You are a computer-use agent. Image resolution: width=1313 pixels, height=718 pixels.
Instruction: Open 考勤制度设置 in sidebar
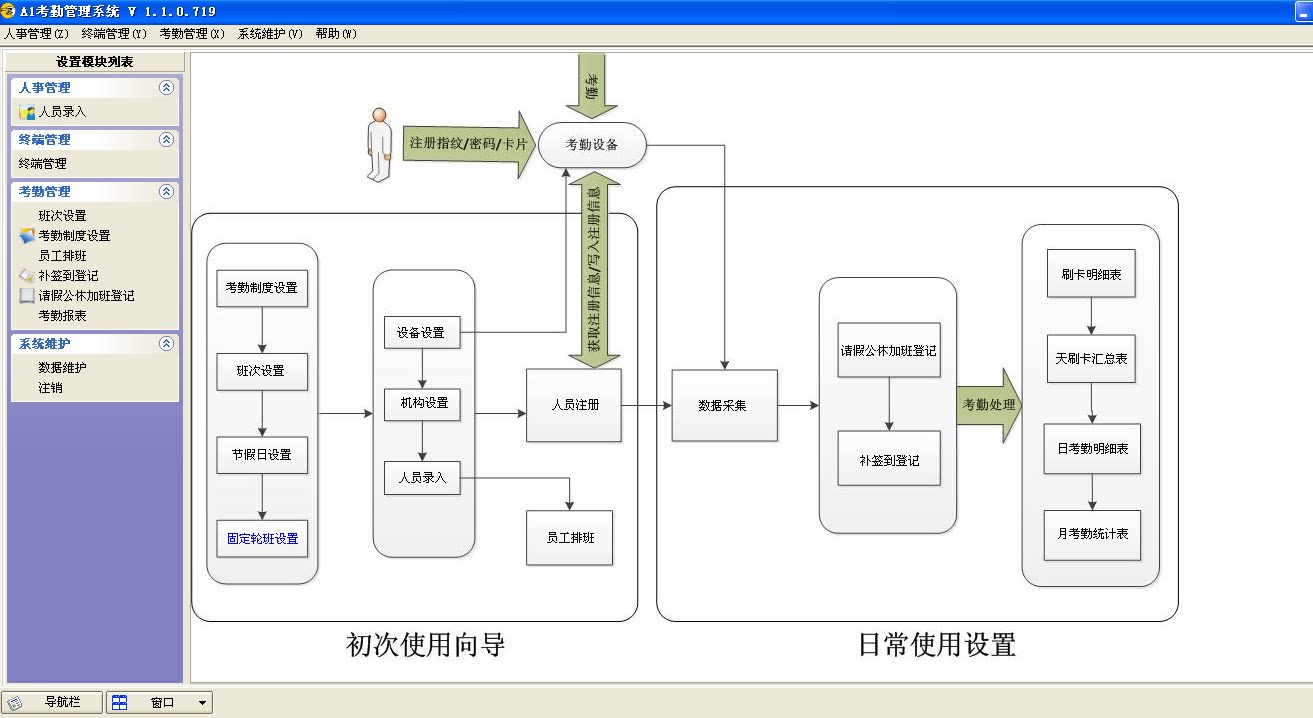(74, 236)
